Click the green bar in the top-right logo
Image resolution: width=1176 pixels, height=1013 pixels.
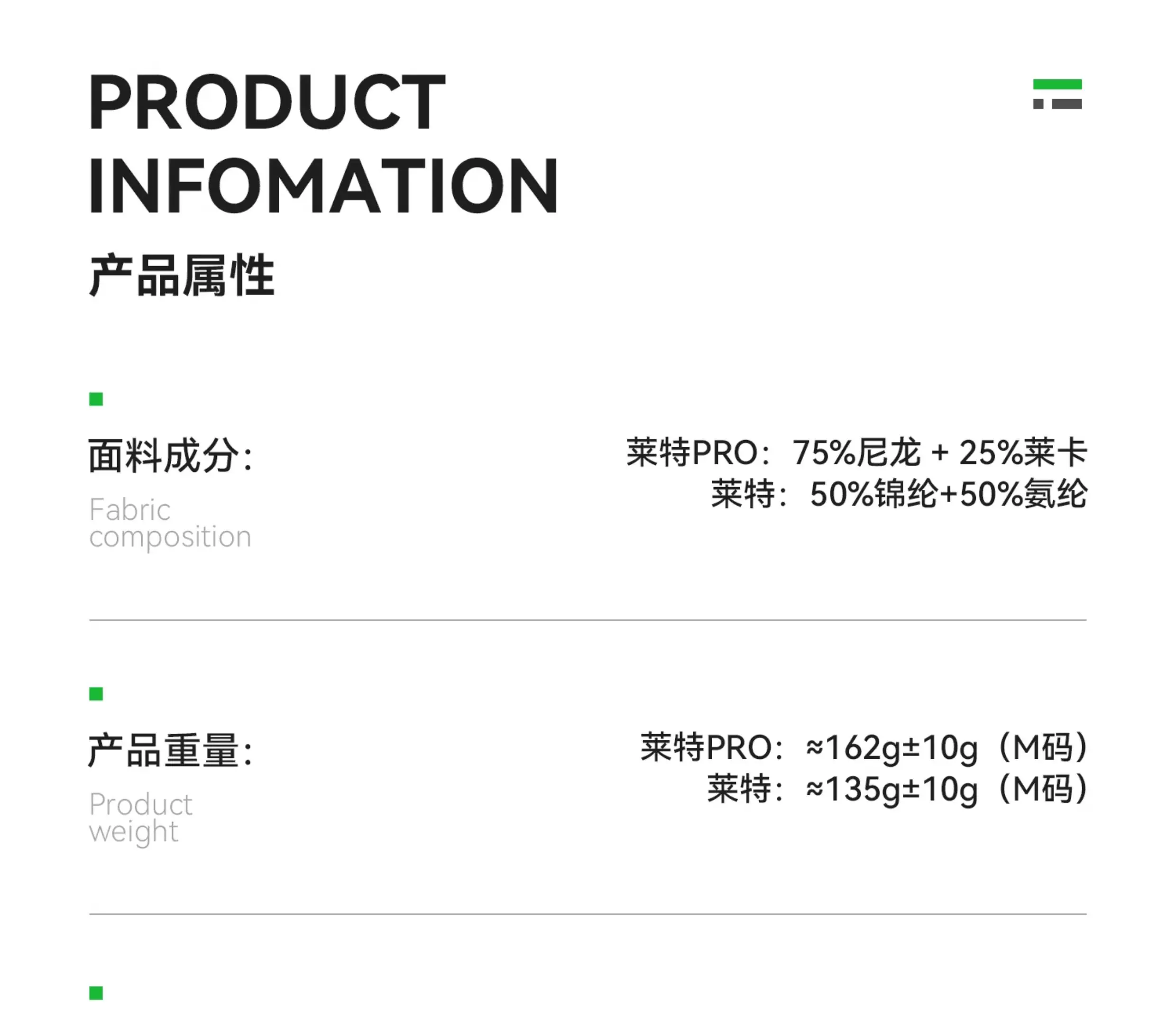(1057, 84)
